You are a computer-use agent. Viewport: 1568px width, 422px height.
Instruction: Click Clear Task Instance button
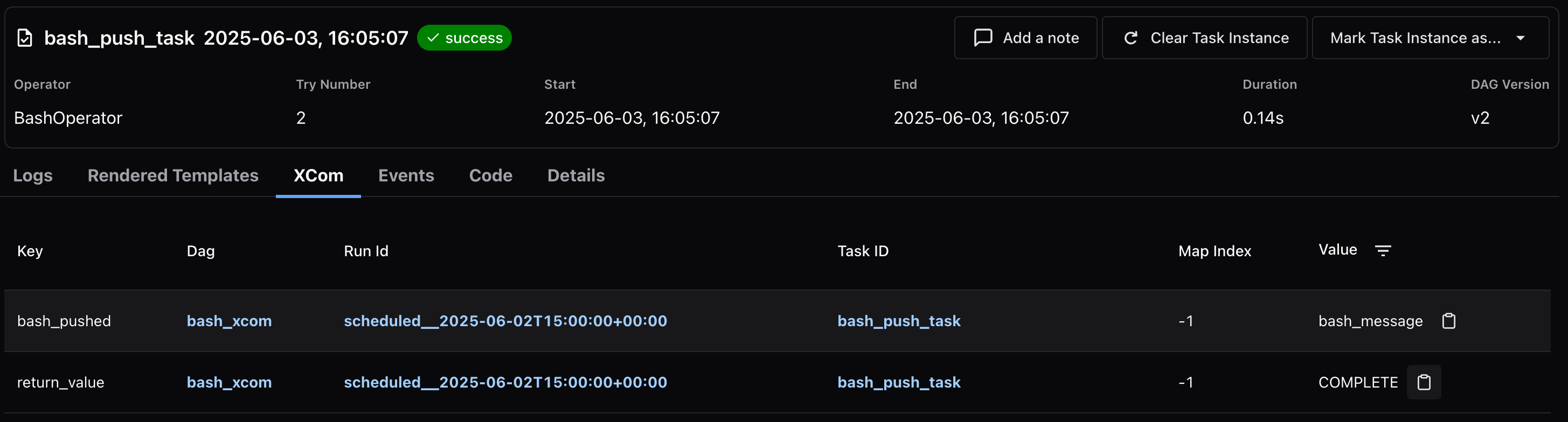pyautogui.click(x=1204, y=38)
